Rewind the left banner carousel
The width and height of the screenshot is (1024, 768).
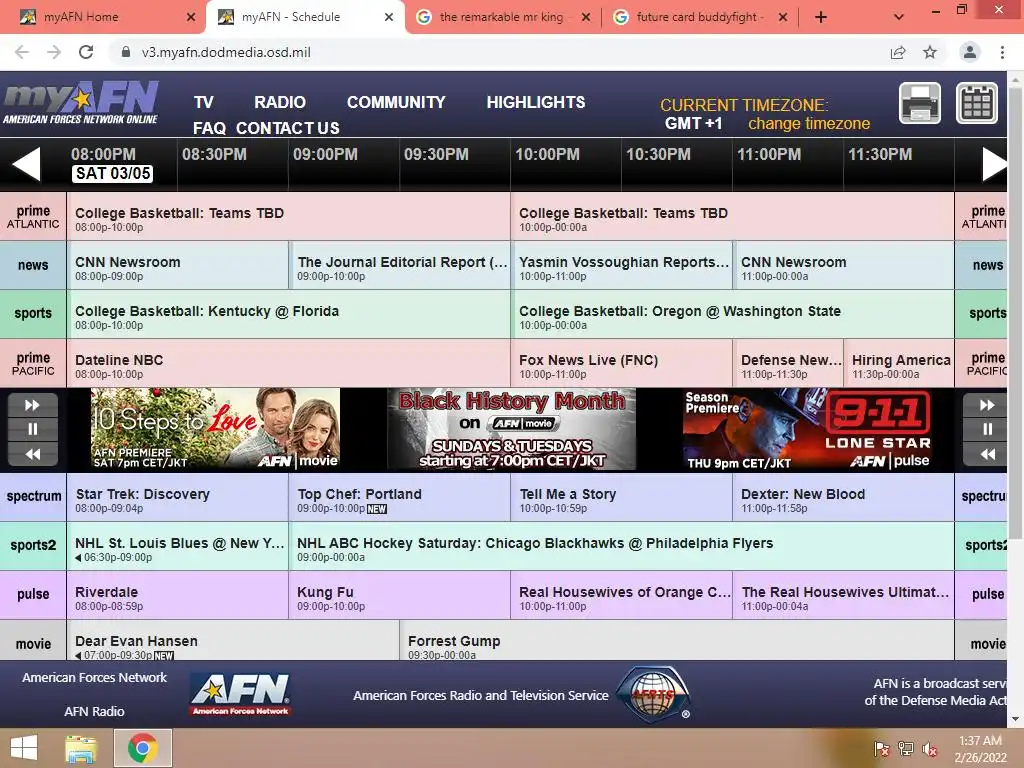33,454
